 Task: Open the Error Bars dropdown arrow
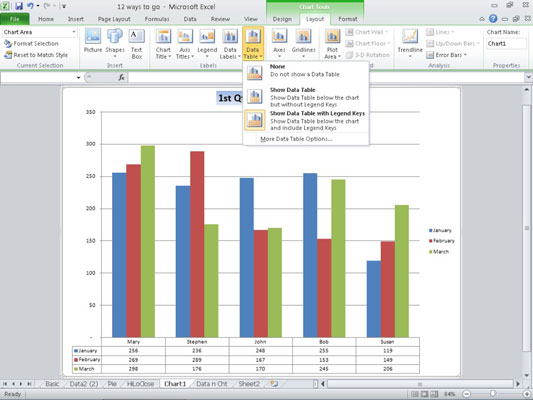(x=465, y=55)
